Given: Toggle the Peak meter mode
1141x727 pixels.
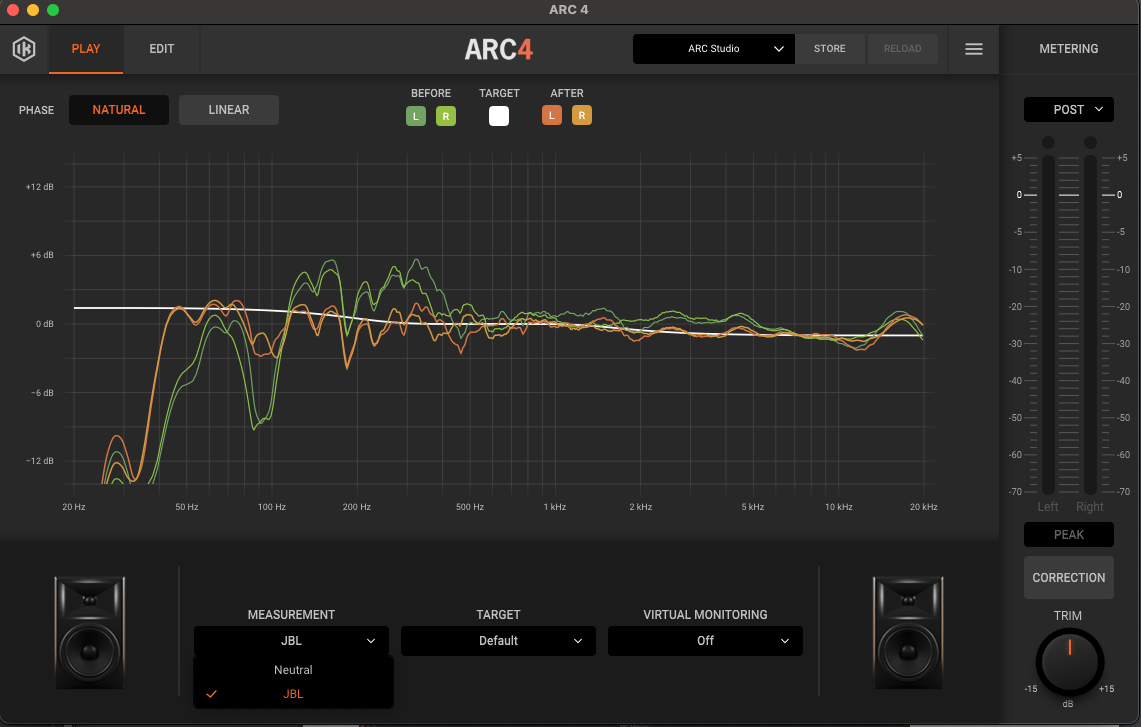Looking at the screenshot, I should pos(1068,535).
